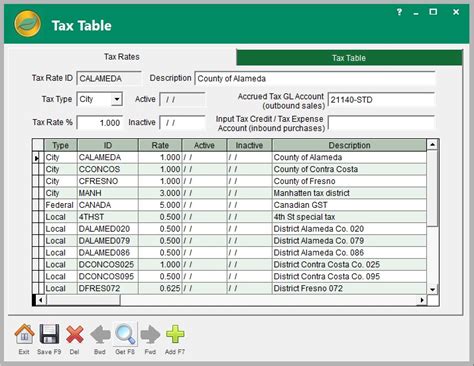This screenshot has width=474, height=366.
Task: Select the DALAMED079 ID cell
Action: 108,241
